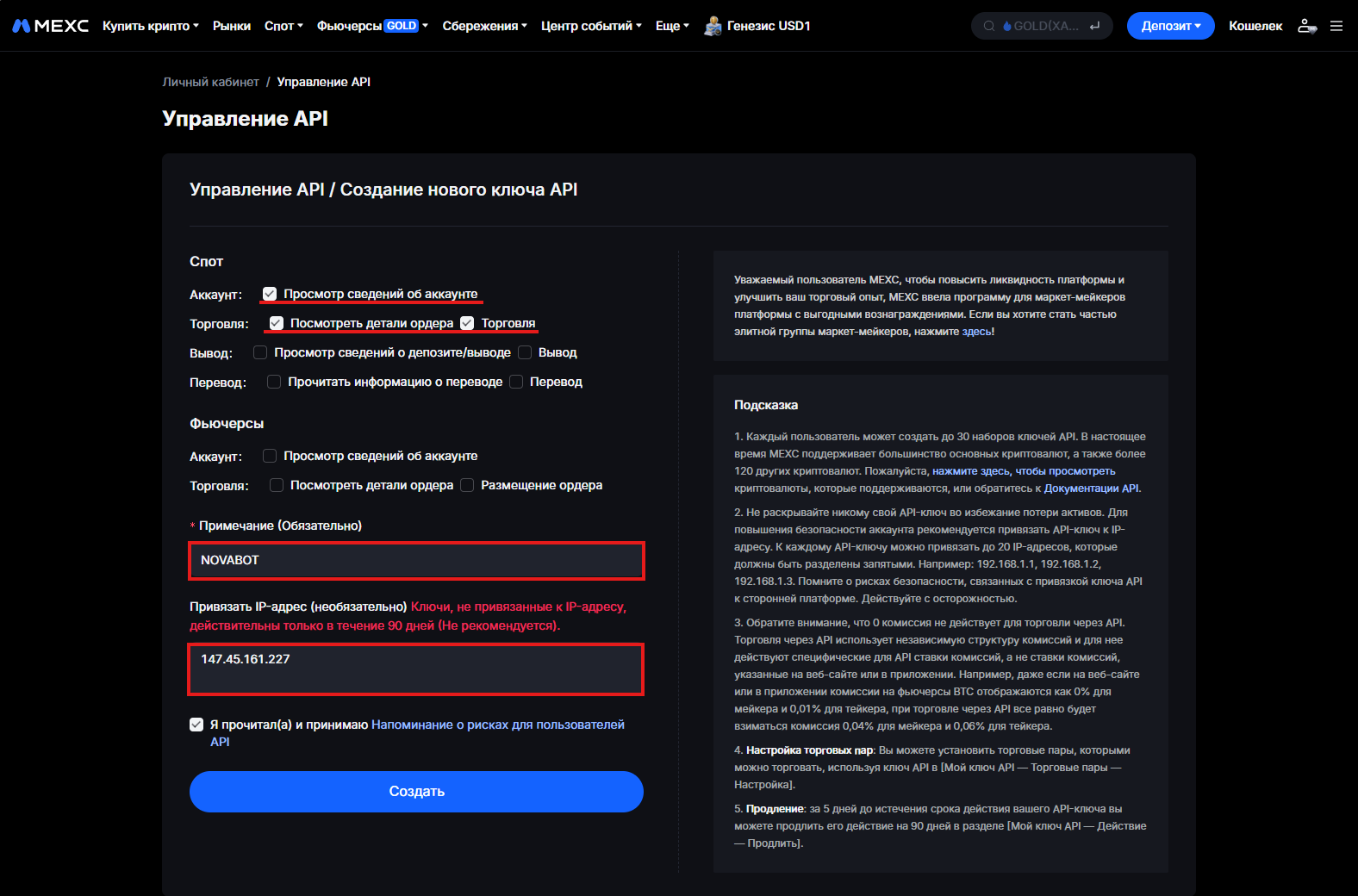
Task: Click the 'Настройка торговых пар' hint text
Action: tap(810, 750)
